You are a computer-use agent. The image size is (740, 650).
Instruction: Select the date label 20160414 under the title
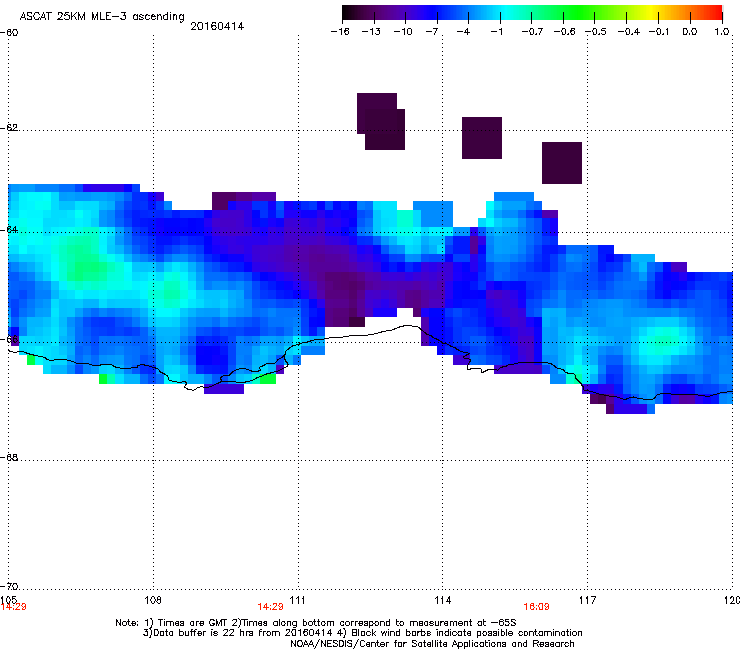point(217,26)
